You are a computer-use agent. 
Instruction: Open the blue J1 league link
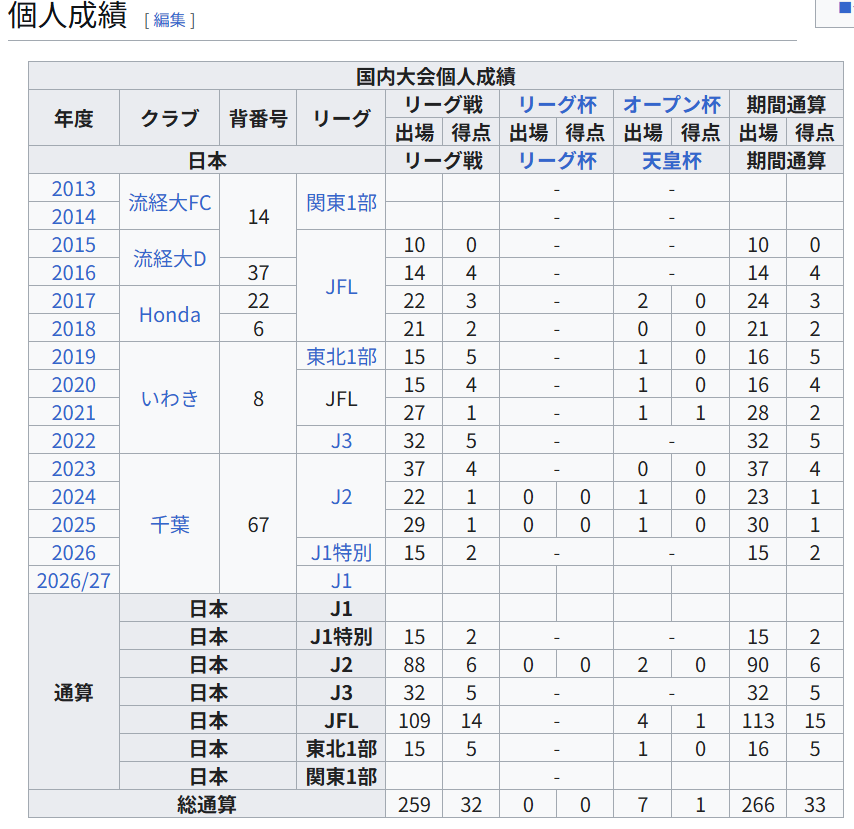341,581
